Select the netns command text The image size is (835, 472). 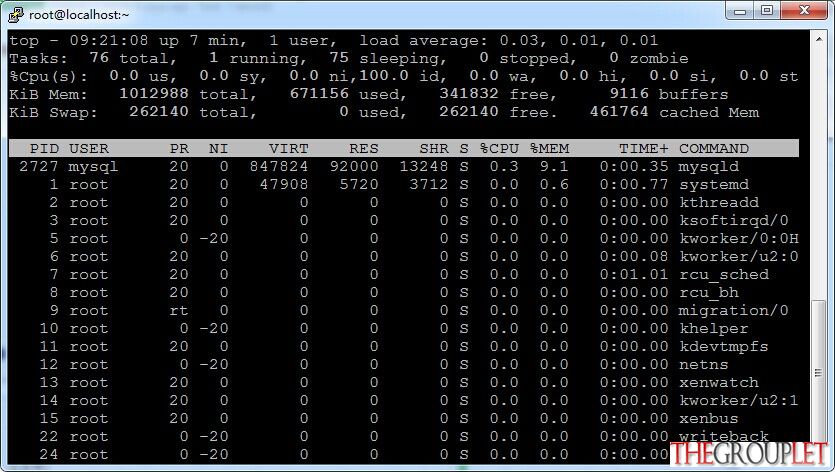[703, 365]
